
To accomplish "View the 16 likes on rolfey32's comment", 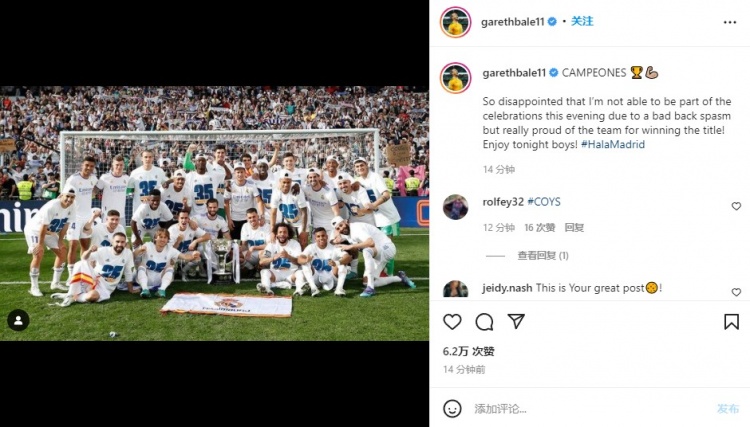I will click(x=540, y=228).
